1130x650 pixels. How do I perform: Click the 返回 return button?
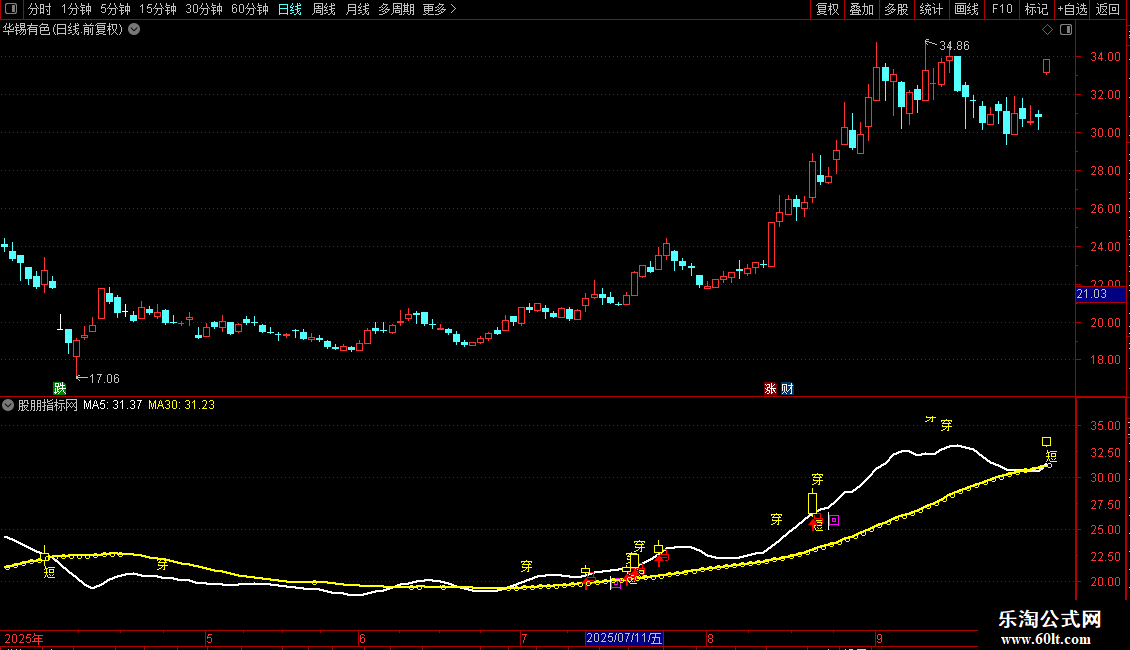(1108, 9)
